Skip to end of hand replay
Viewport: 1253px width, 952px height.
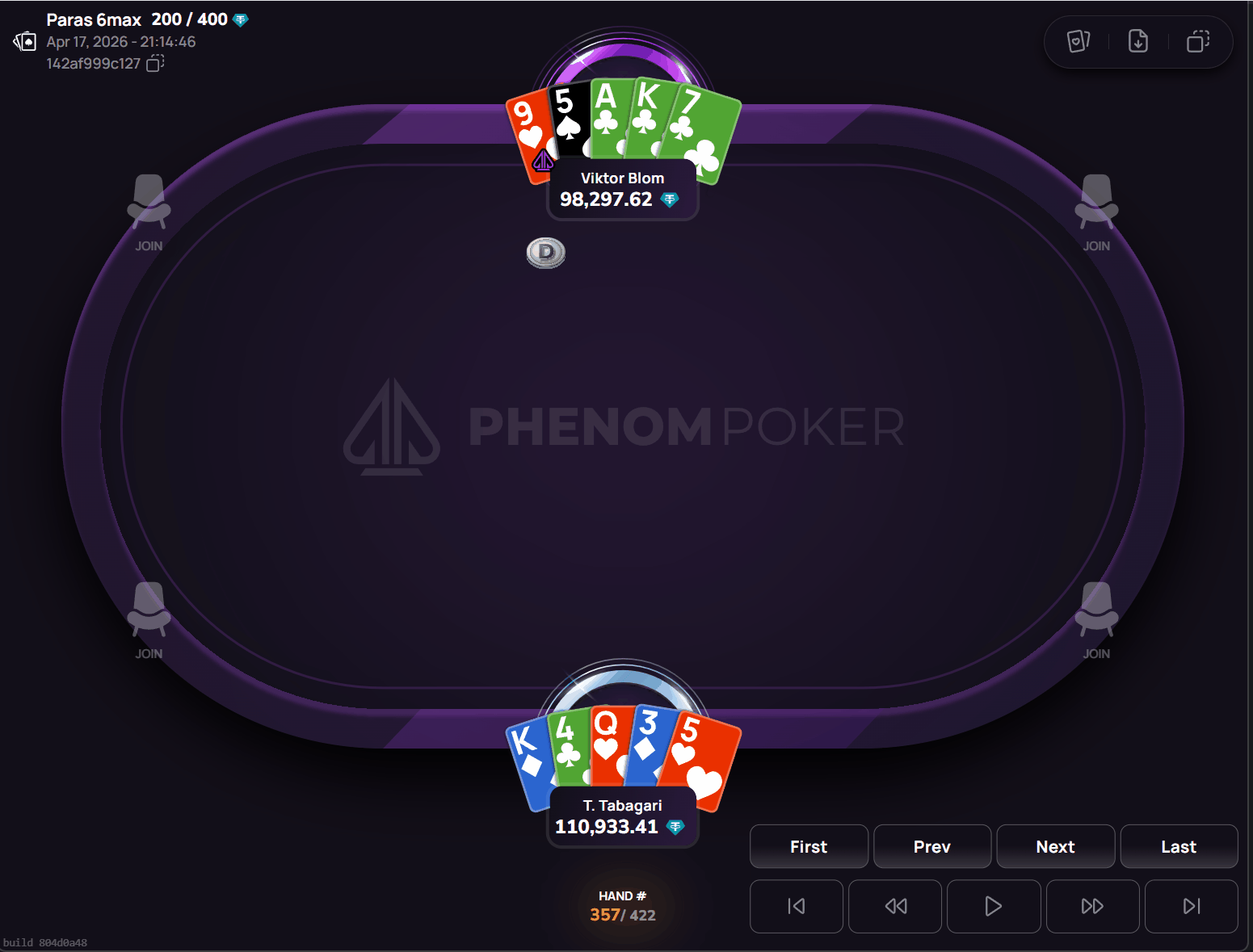coord(1192,906)
